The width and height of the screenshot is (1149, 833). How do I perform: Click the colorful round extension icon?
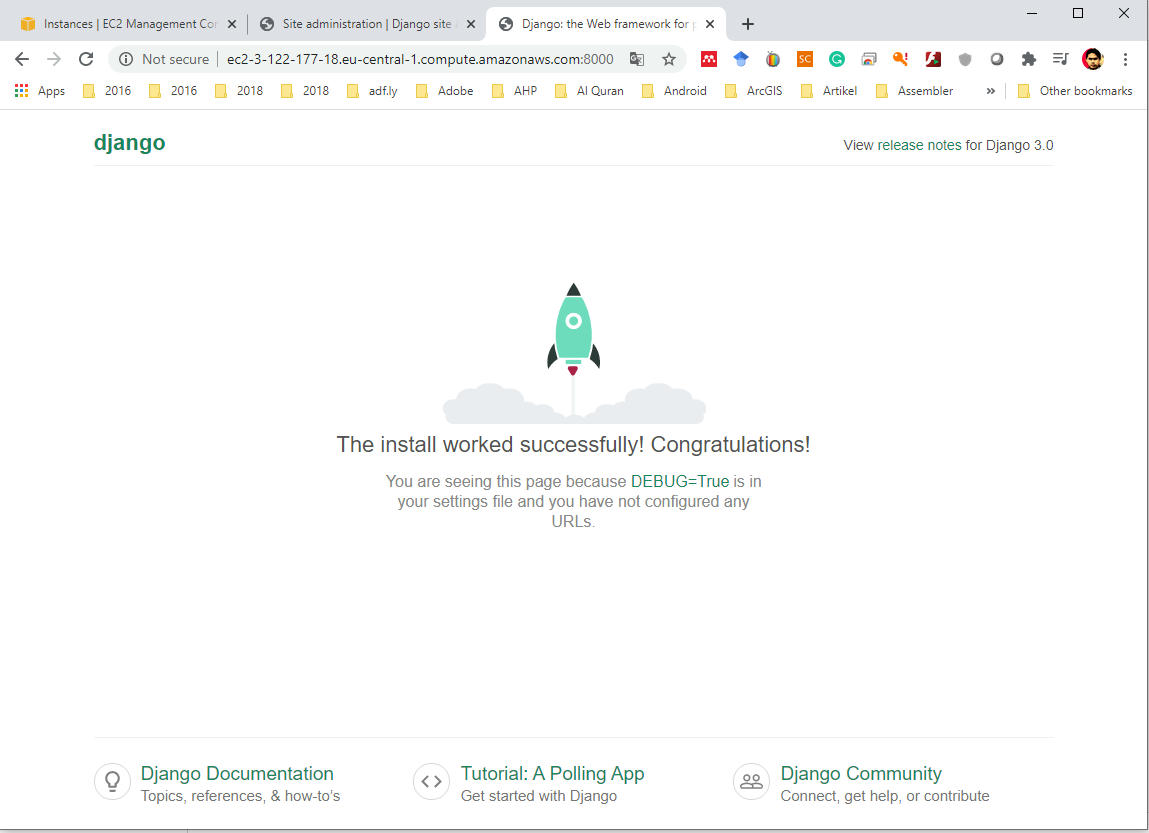click(x=773, y=59)
